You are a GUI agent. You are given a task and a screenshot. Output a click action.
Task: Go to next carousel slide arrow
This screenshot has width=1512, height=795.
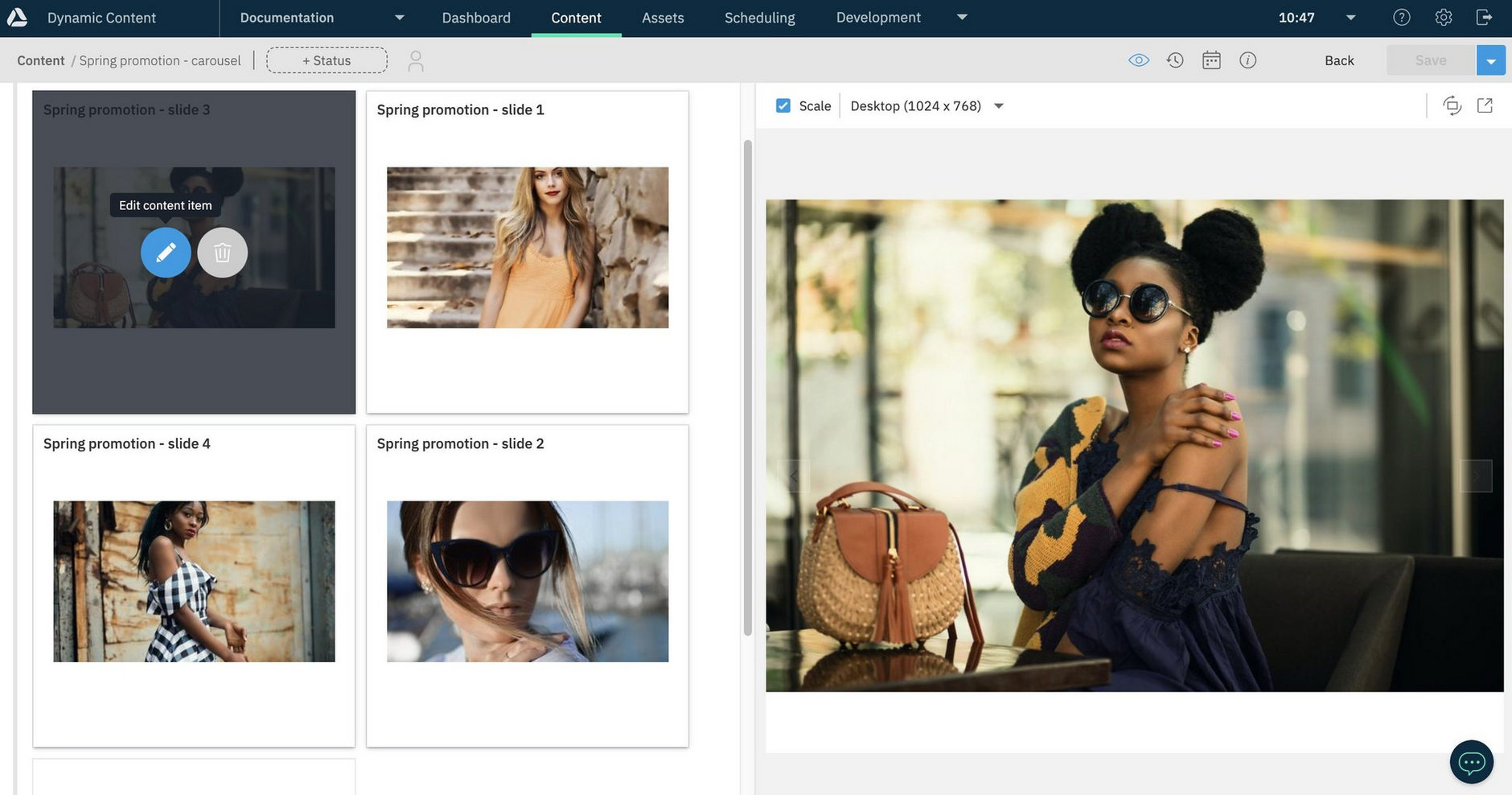[1476, 476]
